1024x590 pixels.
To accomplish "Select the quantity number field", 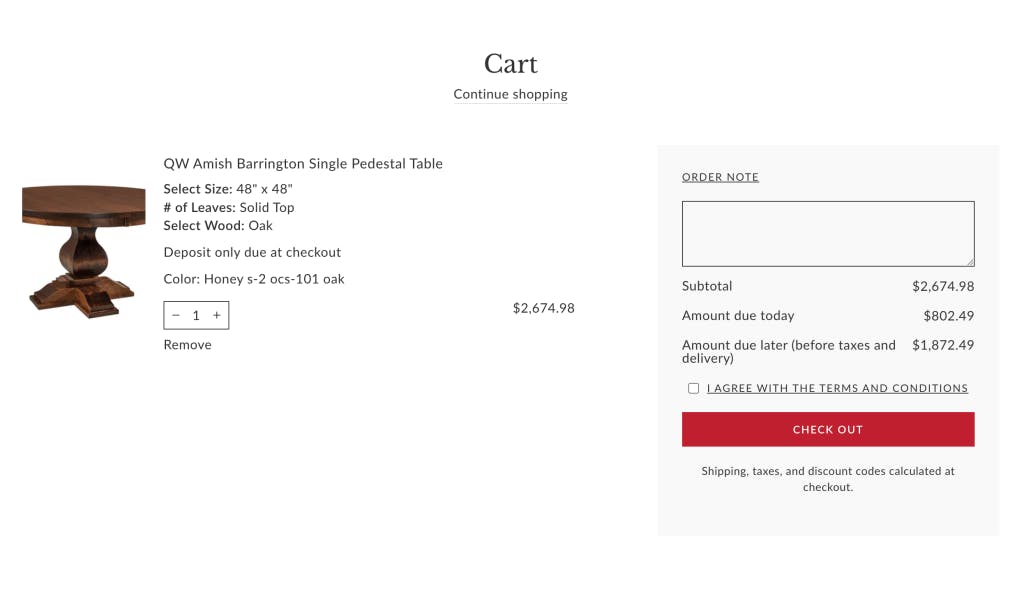I will [x=196, y=316].
